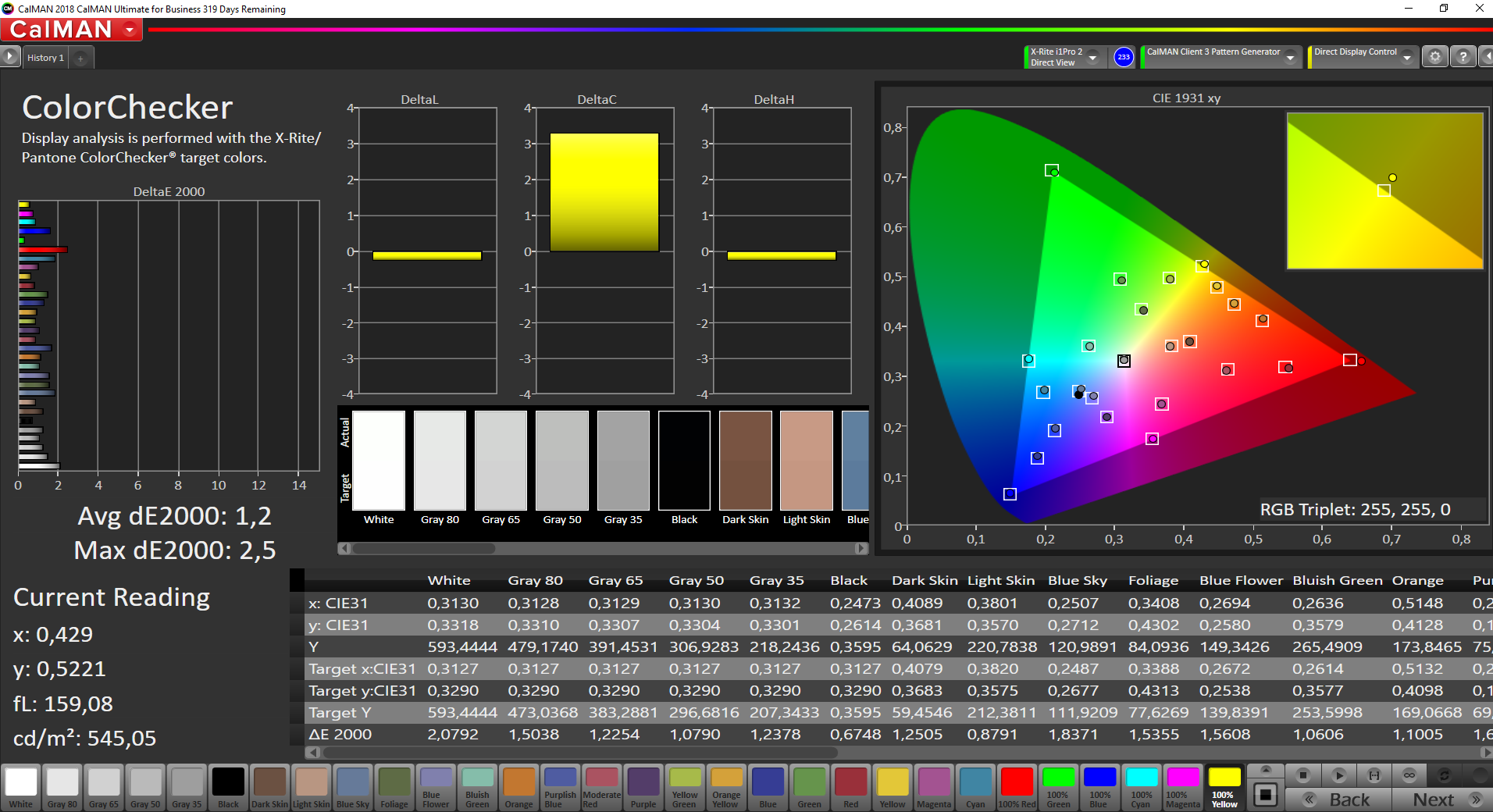Expand the X-Rite i1Pro 2 meter dropdown
This screenshot has height=812, width=1493.
[x=1093, y=57]
